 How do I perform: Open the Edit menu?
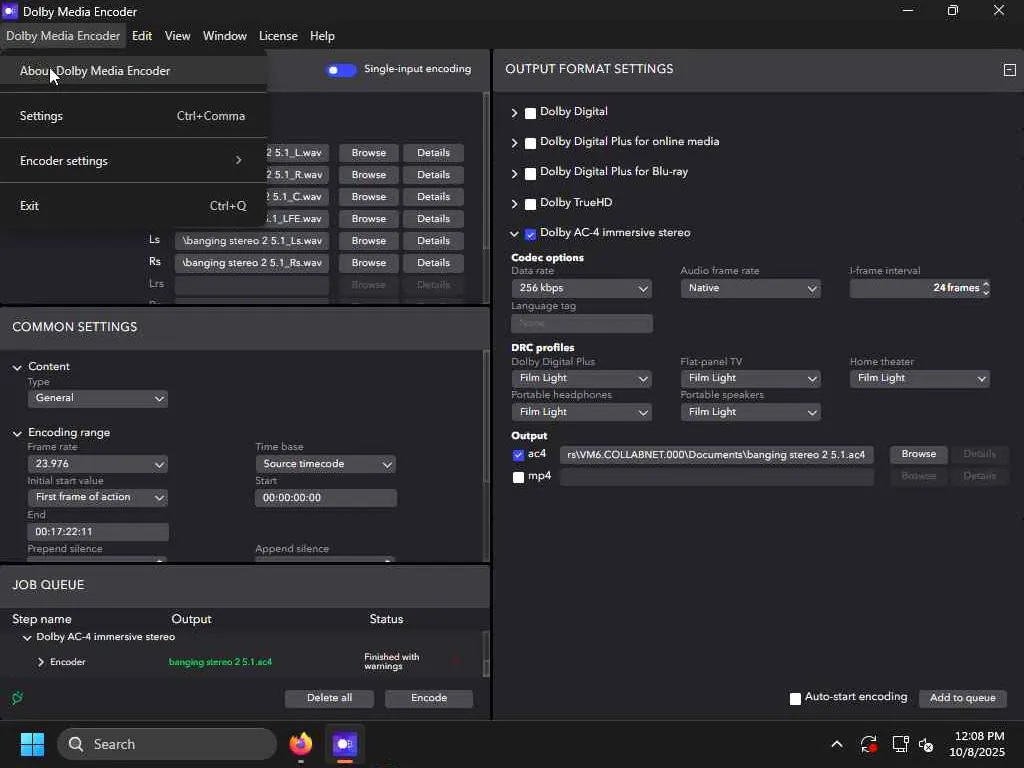pyautogui.click(x=142, y=36)
